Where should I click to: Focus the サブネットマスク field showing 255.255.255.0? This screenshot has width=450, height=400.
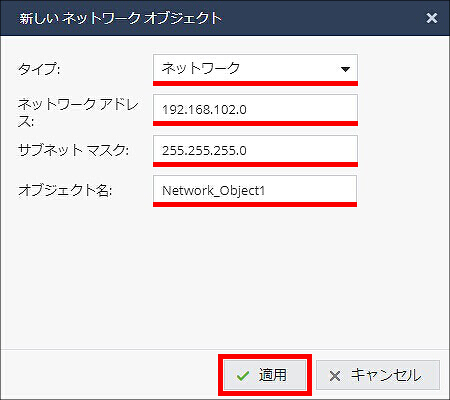click(x=255, y=150)
